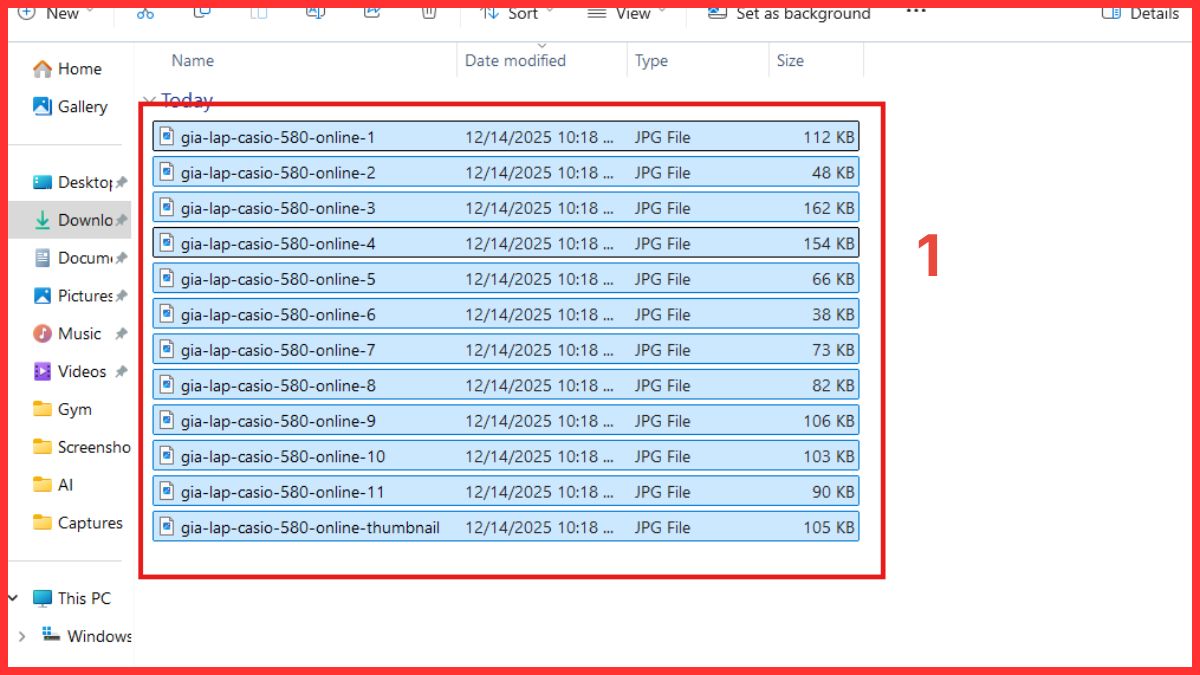Screen dimensions: 1200x675
Task: Expand the This PC tree node
Action: click(14, 598)
